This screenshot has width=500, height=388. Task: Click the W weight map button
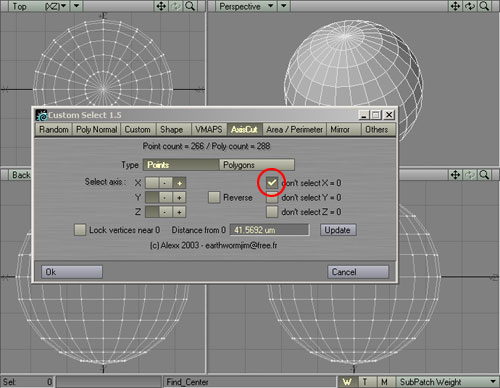[x=348, y=382]
